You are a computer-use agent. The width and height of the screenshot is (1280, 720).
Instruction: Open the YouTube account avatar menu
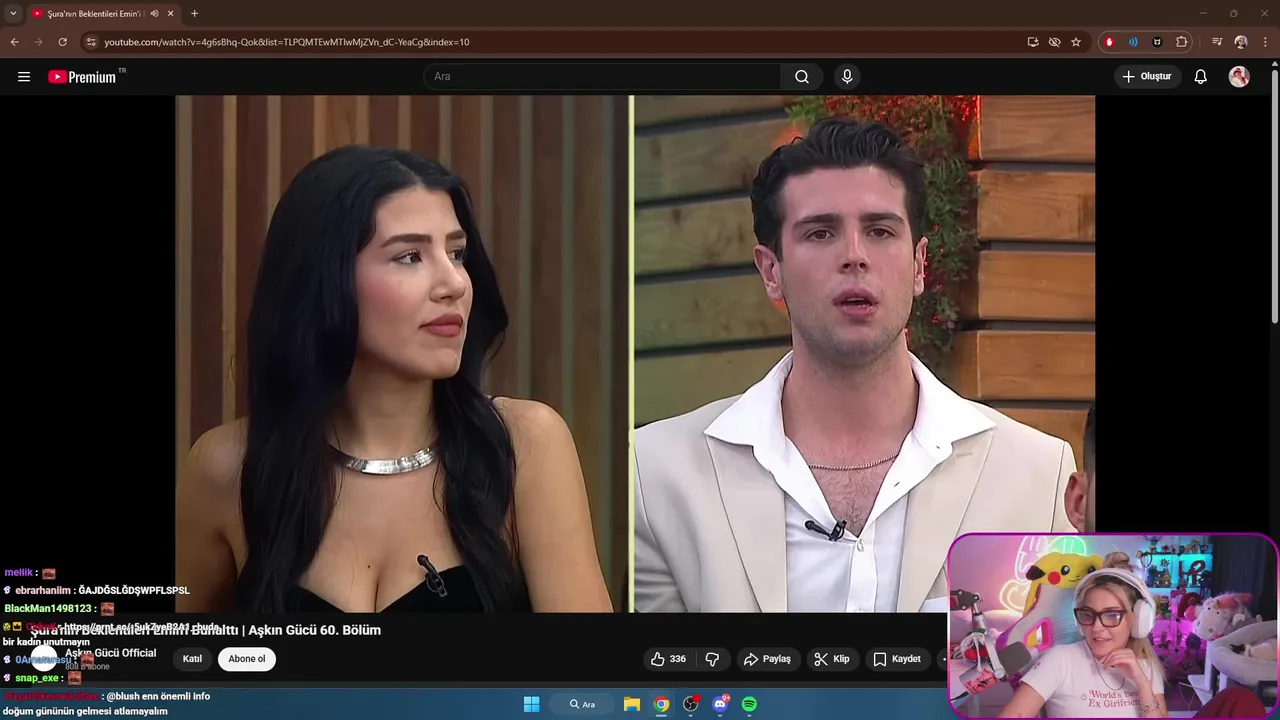click(x=1239, y=77)
